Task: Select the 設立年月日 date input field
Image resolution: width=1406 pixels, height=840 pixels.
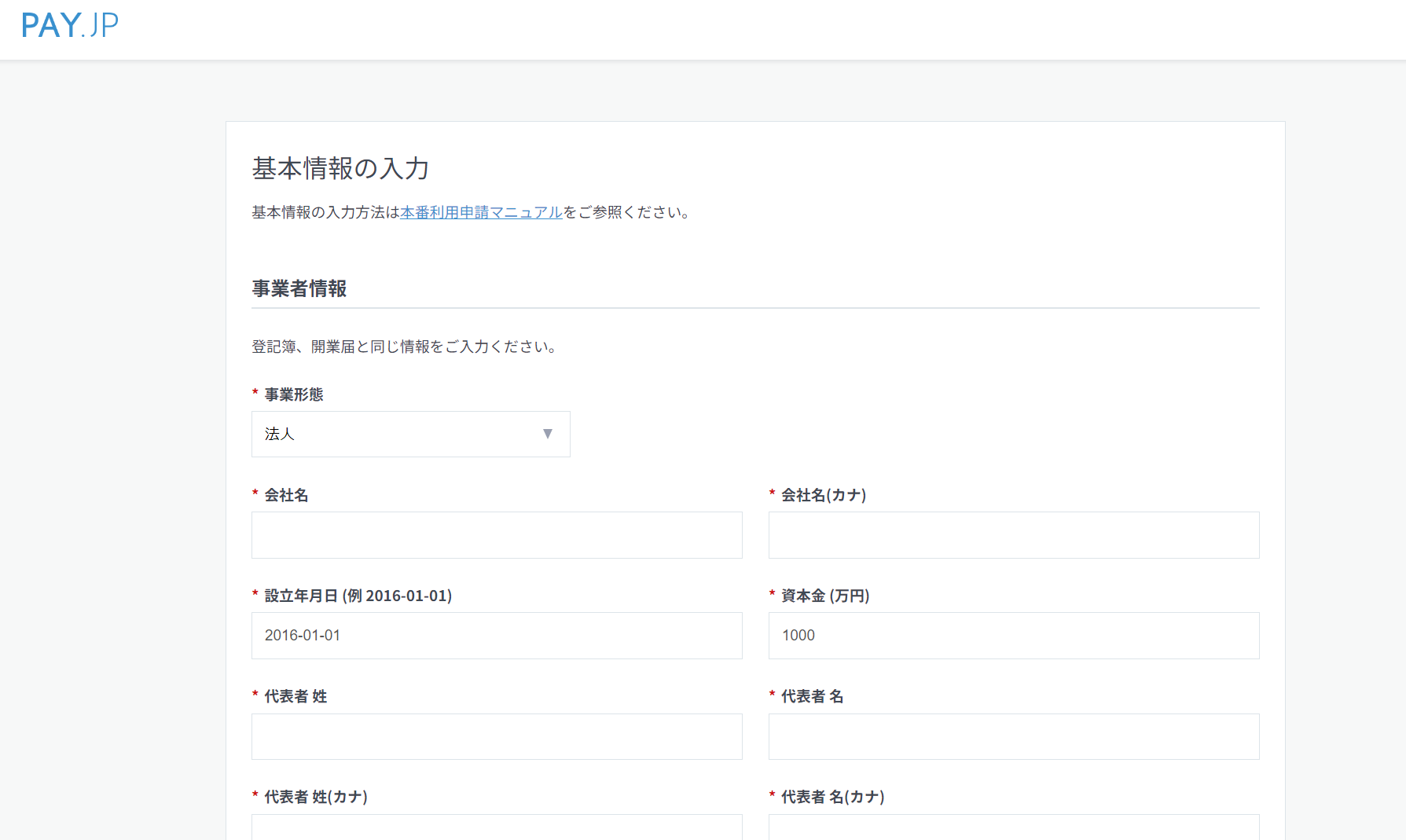Action: [x=497, y=636]
